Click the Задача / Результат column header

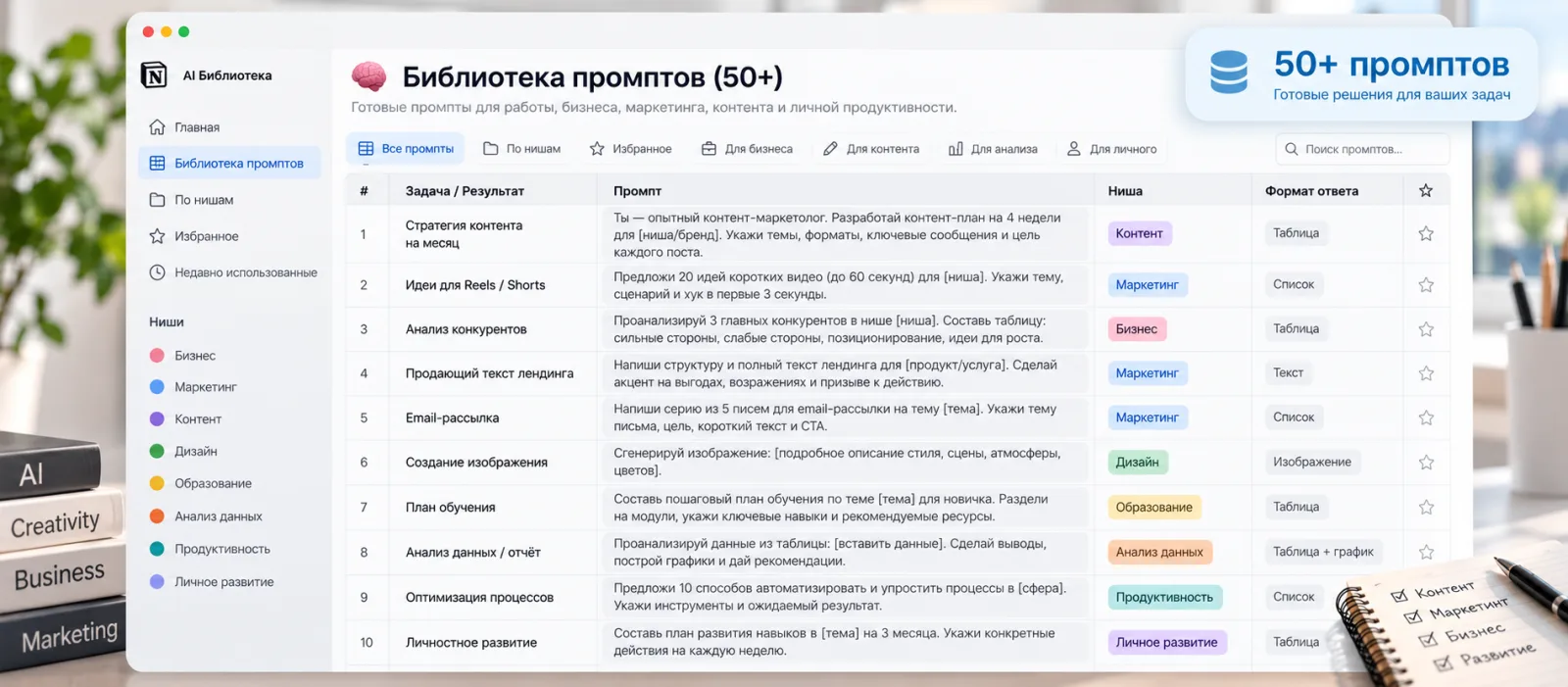(x=465, y=191)
